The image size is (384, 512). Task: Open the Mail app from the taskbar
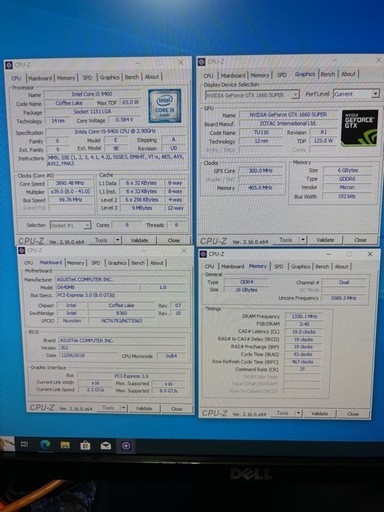pos(106,445)
